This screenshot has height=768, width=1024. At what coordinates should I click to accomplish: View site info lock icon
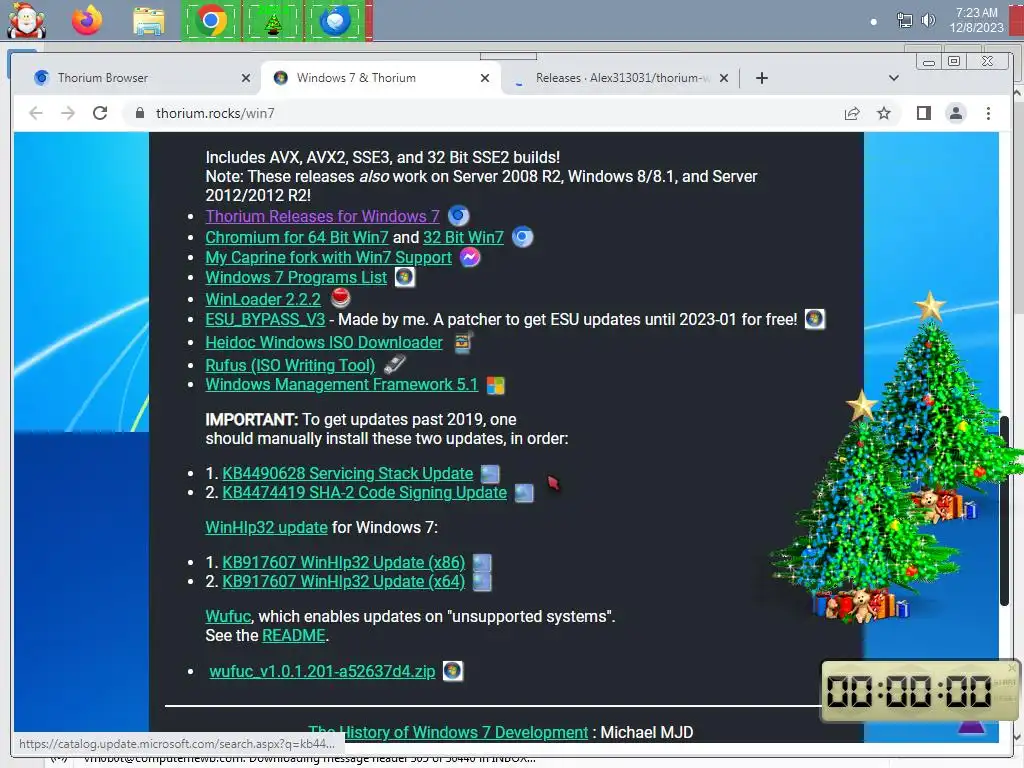[140, 113]
